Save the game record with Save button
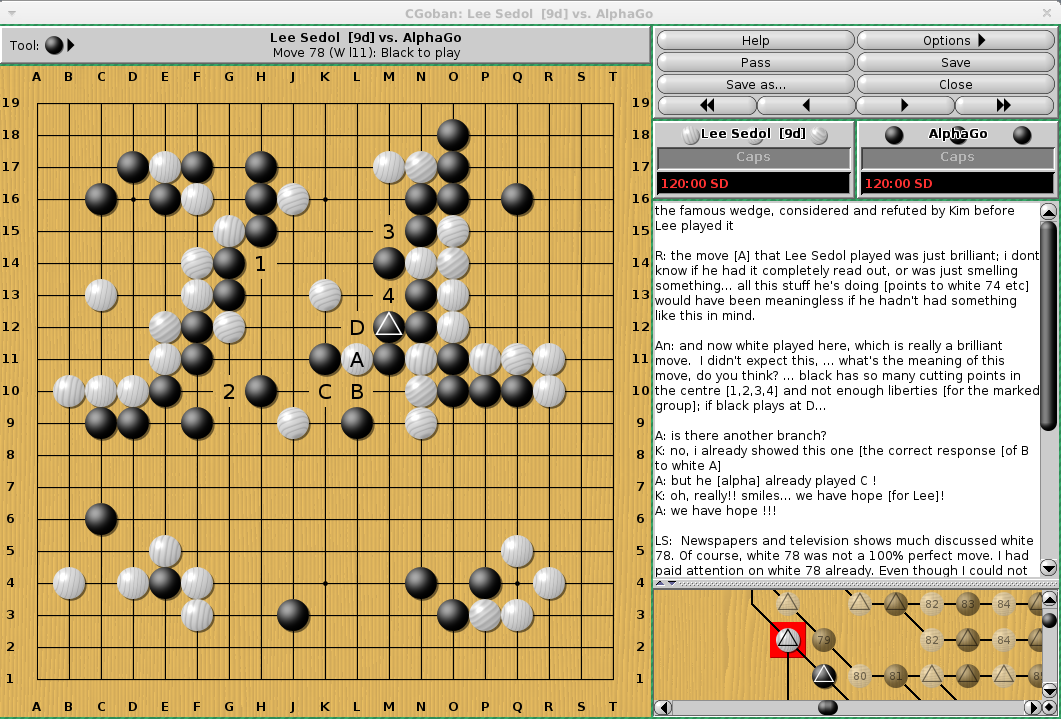 pyautogui.click(x=956, y=61)
